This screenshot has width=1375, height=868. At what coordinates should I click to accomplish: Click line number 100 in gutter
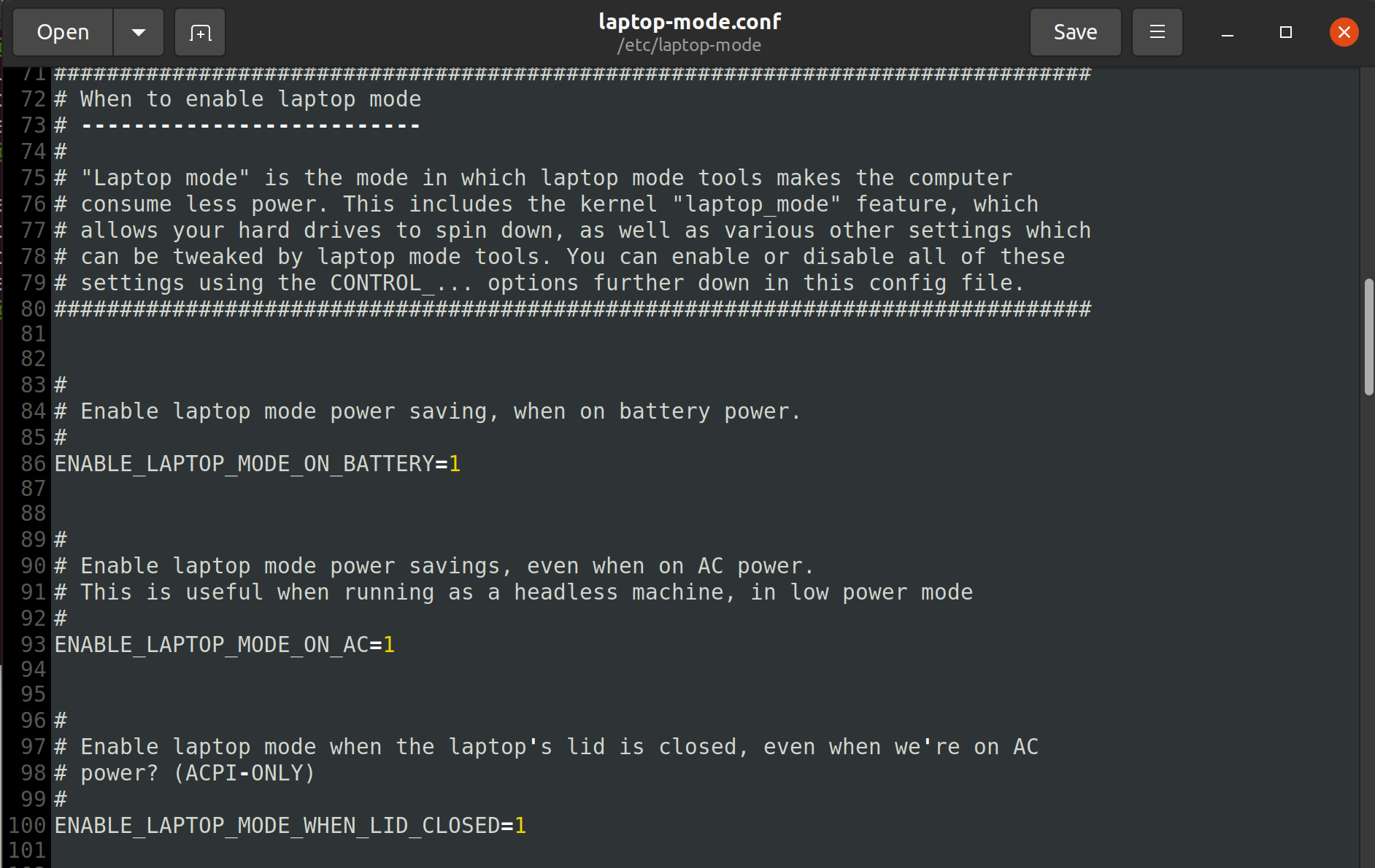[27, 826]
